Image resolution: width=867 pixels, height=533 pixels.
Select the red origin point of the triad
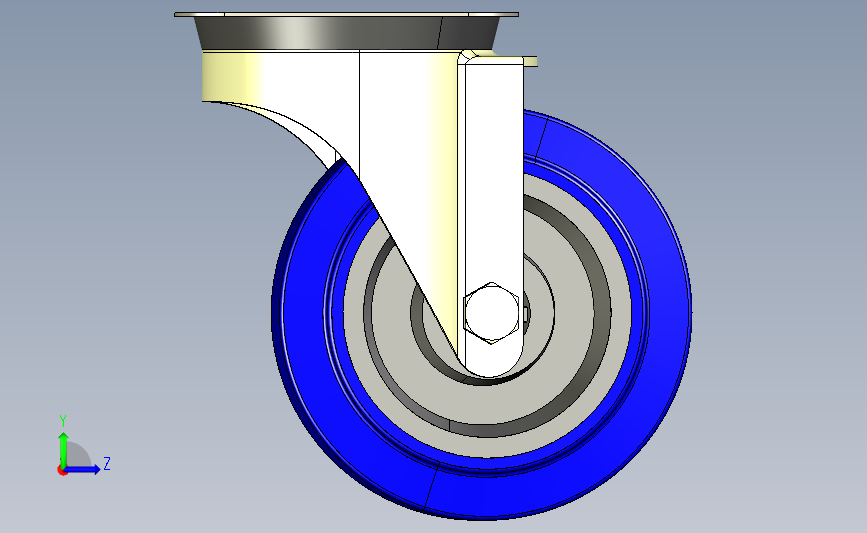pyautogui.click(x=62, y=471)
